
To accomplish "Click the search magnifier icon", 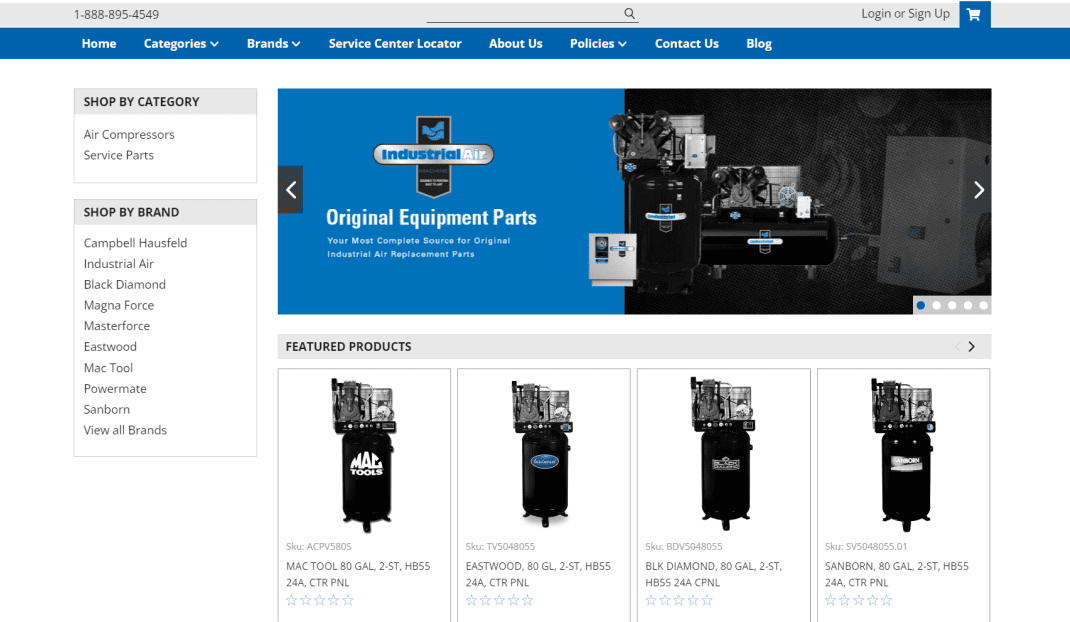I will click(629, 13).
